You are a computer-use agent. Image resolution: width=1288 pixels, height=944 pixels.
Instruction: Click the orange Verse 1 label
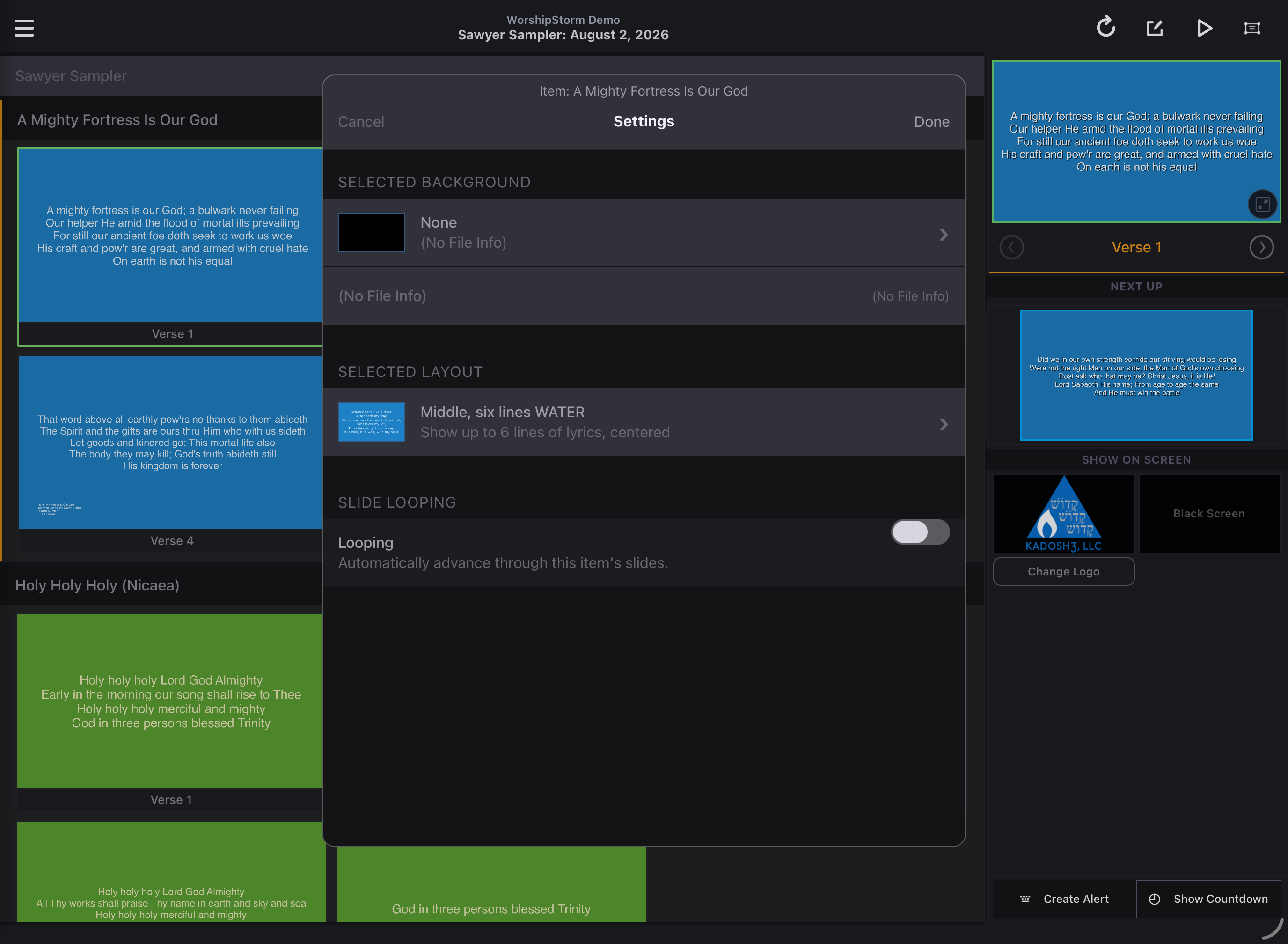pos(1136,247)
